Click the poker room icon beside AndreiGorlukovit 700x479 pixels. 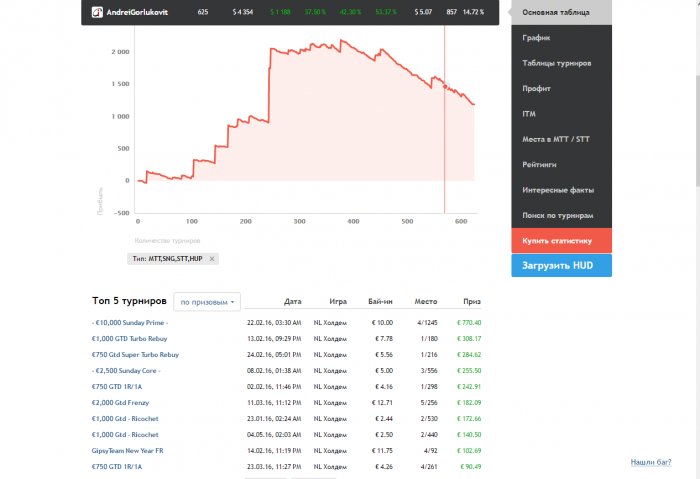pos(96,13)
